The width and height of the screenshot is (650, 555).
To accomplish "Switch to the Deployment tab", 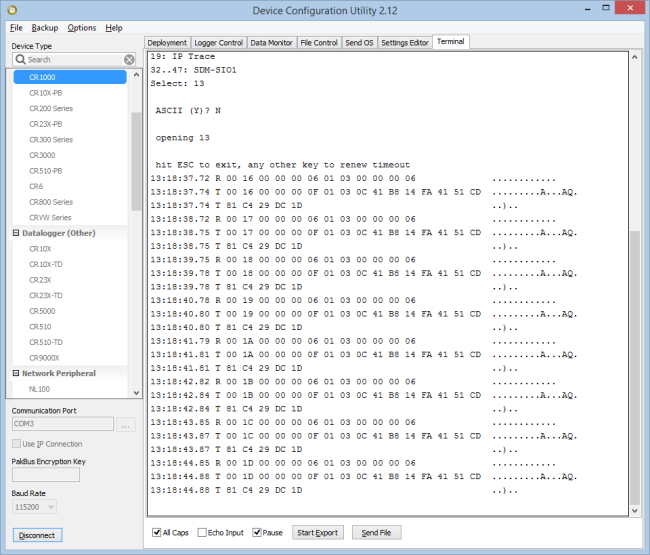I will pos(167,43).
